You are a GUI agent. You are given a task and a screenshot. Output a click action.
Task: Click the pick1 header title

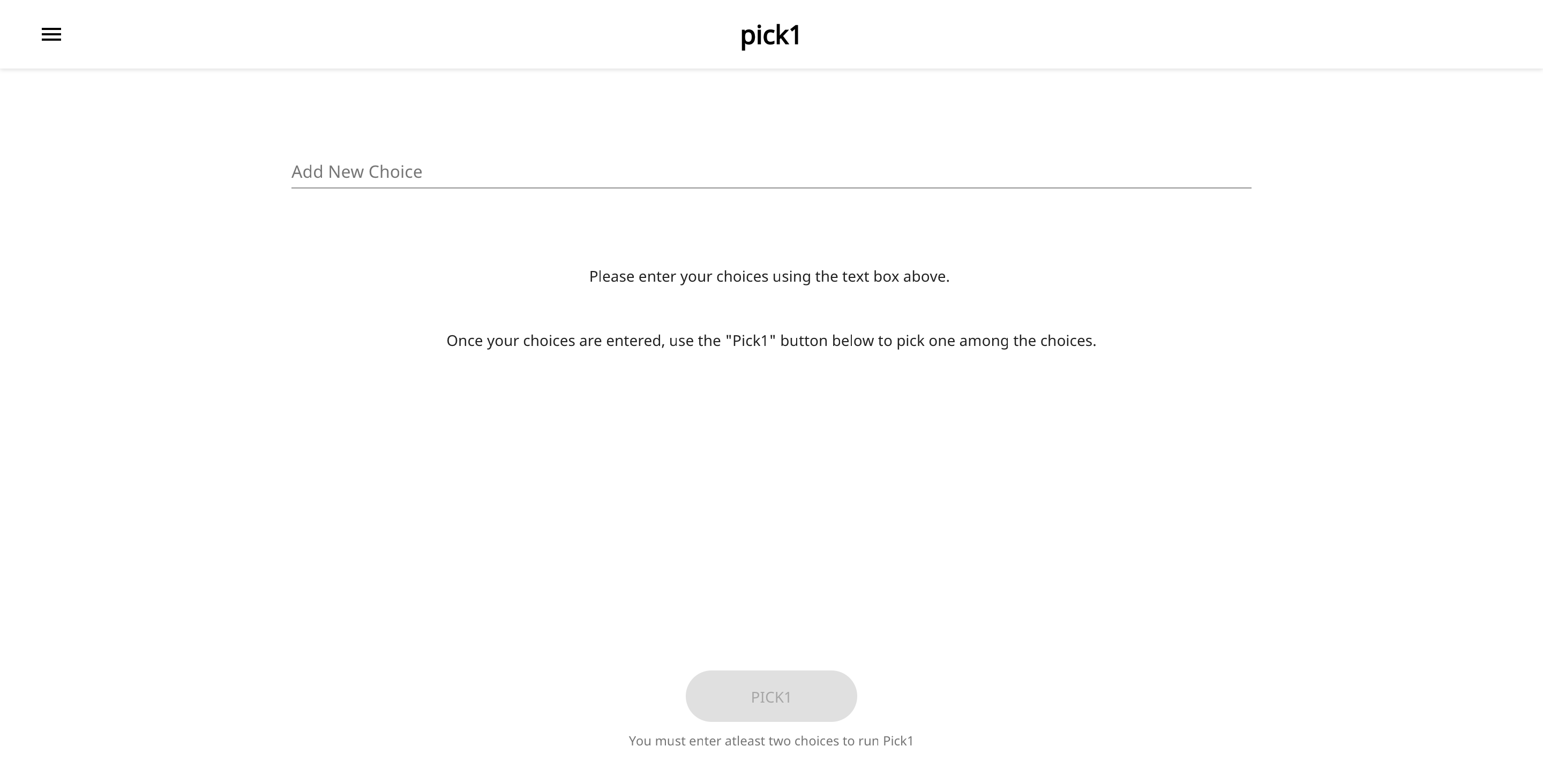pos(771,35)
